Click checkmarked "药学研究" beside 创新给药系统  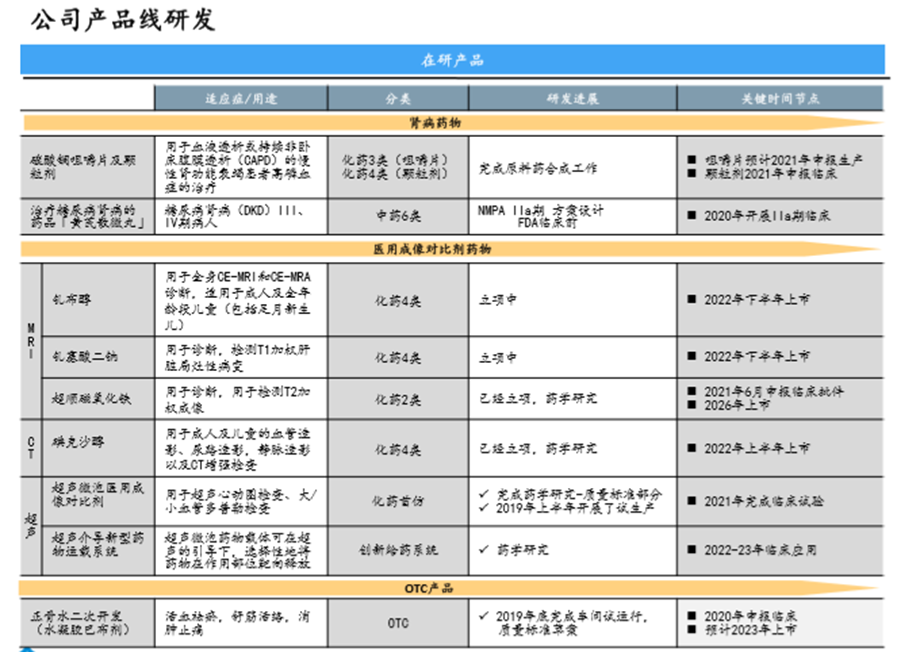[x=522, y=550]
